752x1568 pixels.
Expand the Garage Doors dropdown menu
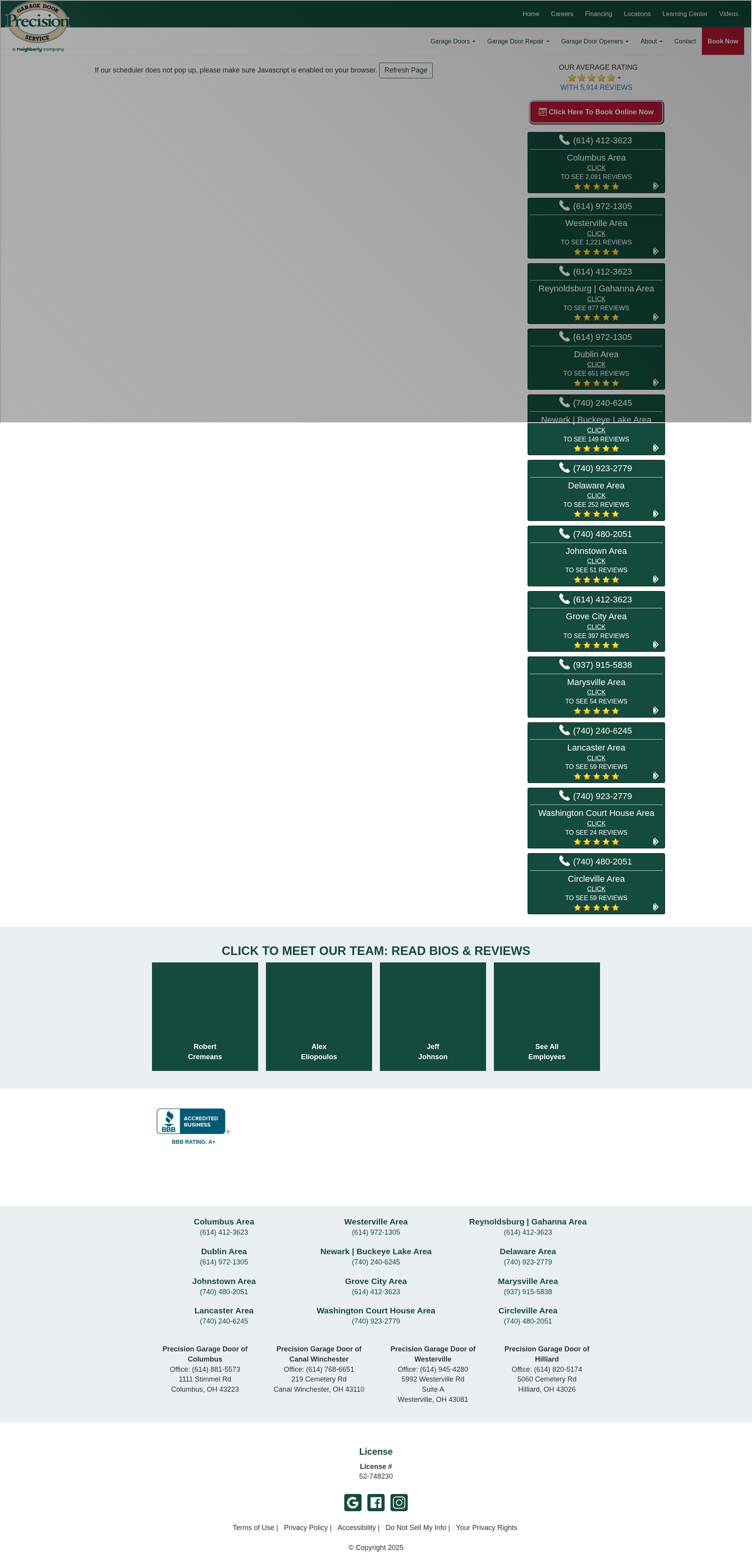pyautogui.click(x=453, y=42)
